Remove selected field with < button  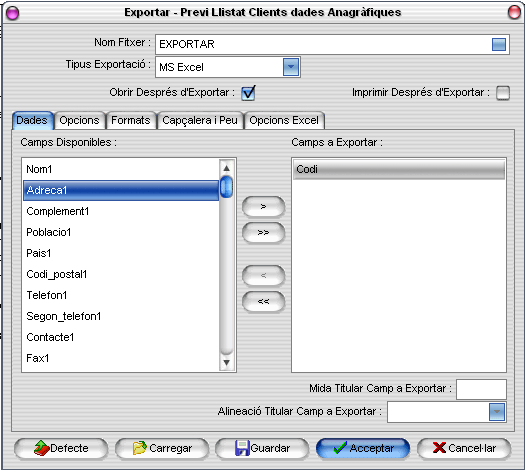[264, 276]
